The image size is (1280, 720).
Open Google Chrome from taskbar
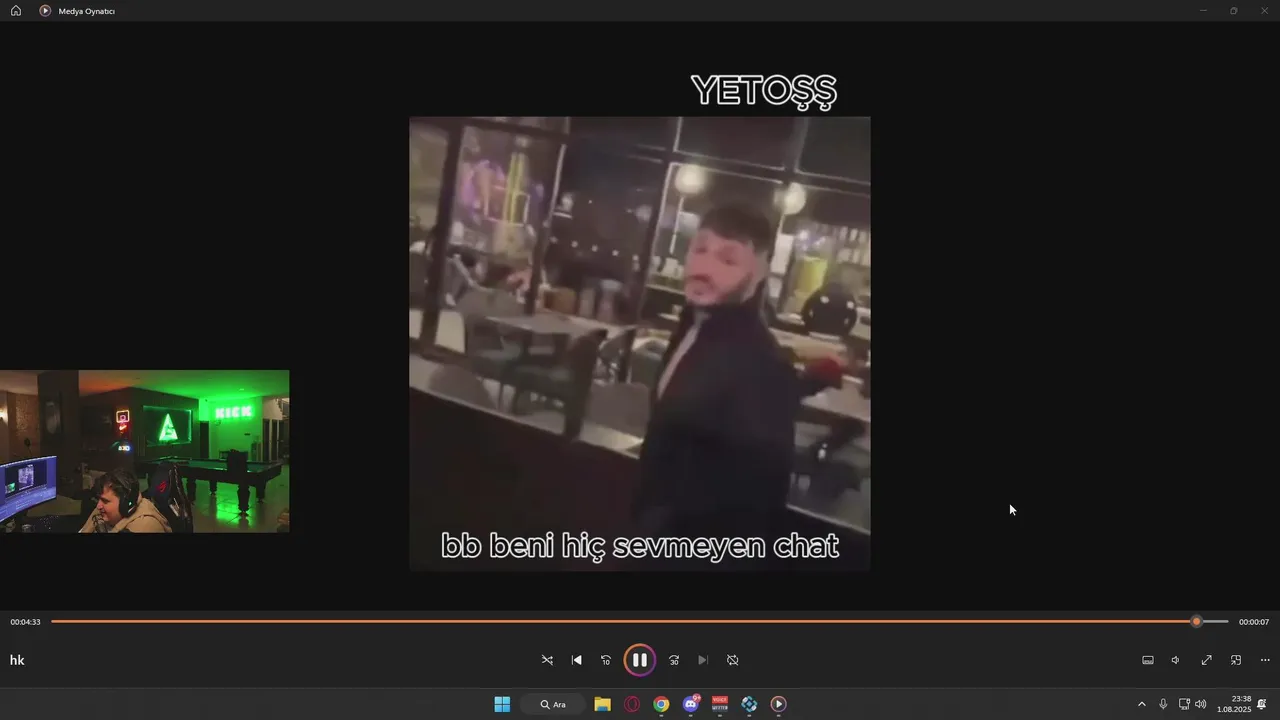(x=661, y=704)
